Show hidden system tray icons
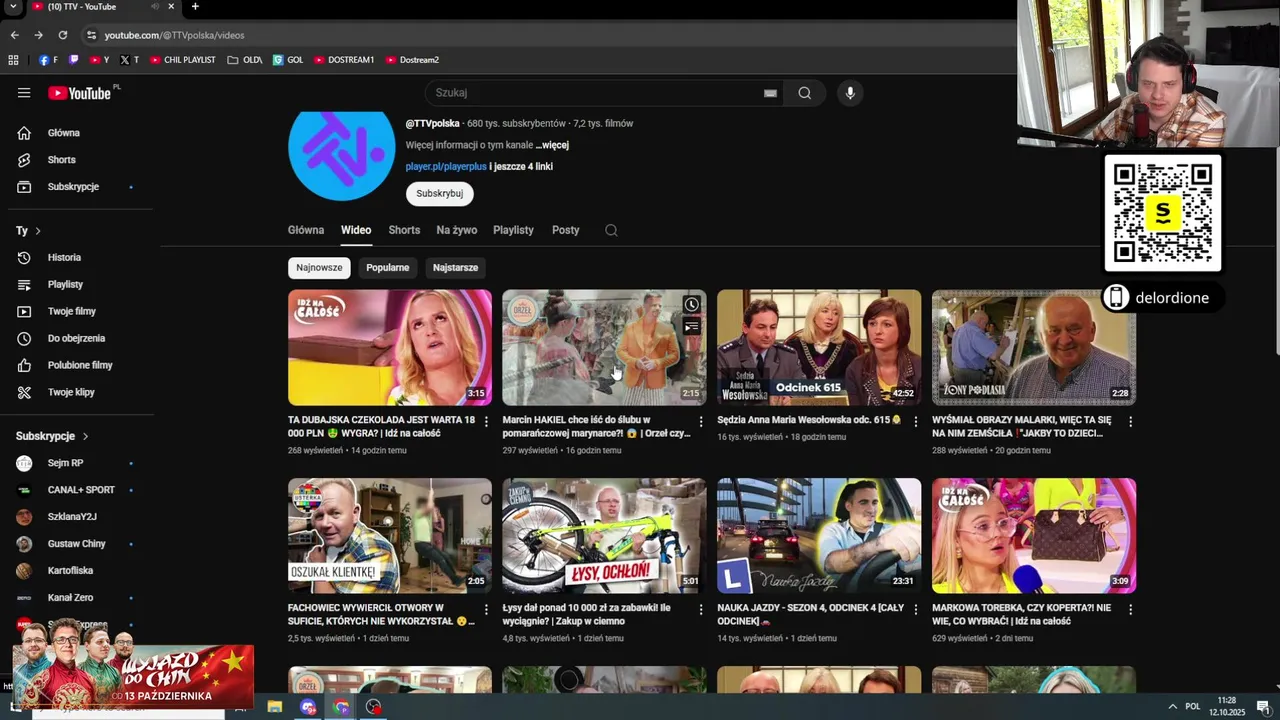The width and height of the screenshot is (1280, 720). point(1173,707)
